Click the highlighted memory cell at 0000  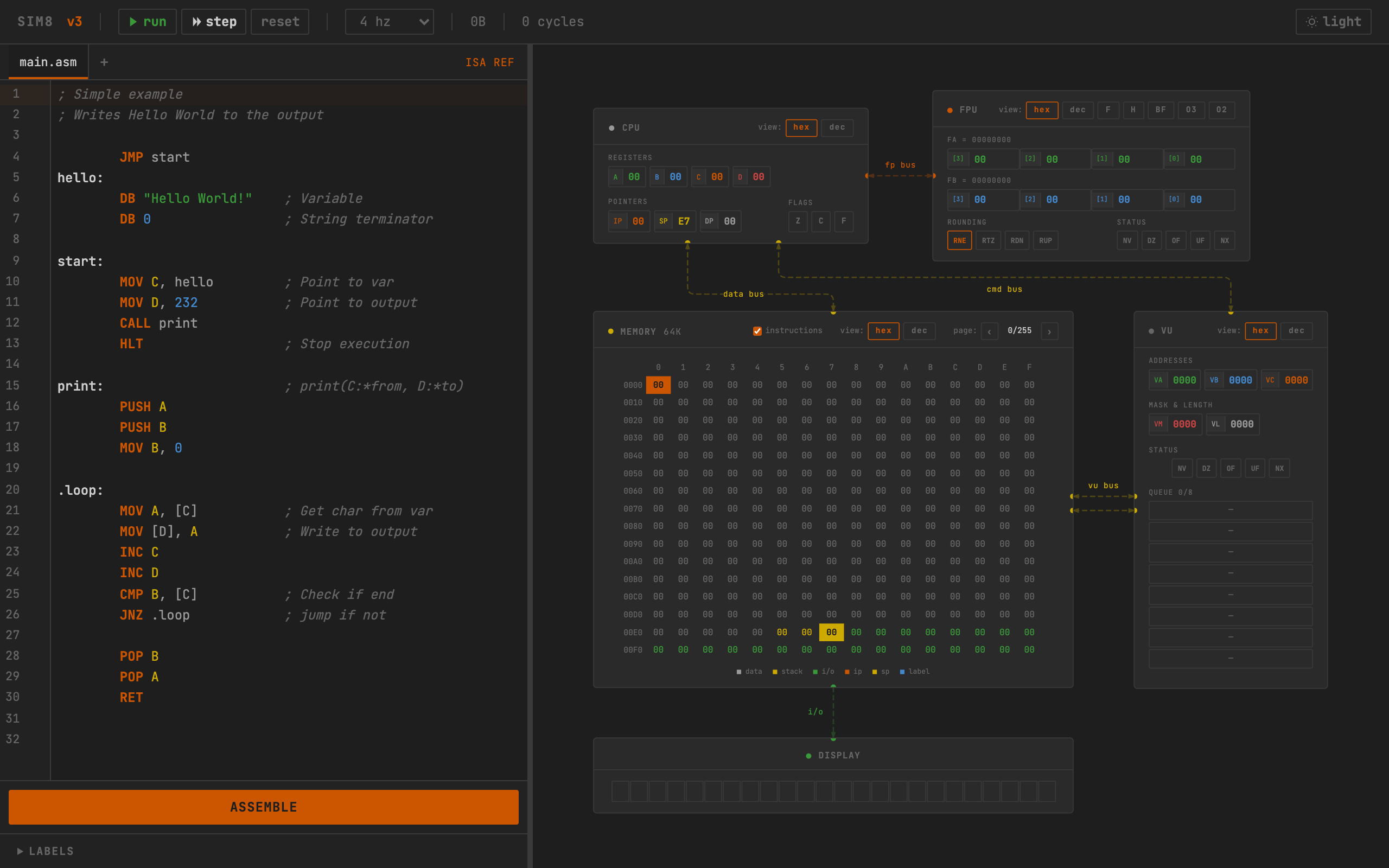(658, 385)
